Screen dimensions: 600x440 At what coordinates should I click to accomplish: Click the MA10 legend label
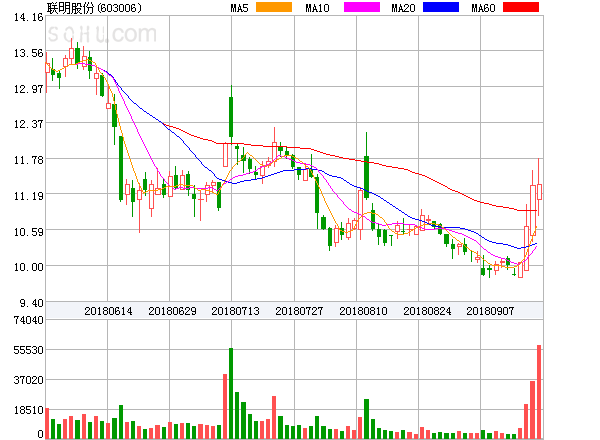point(317,8)
